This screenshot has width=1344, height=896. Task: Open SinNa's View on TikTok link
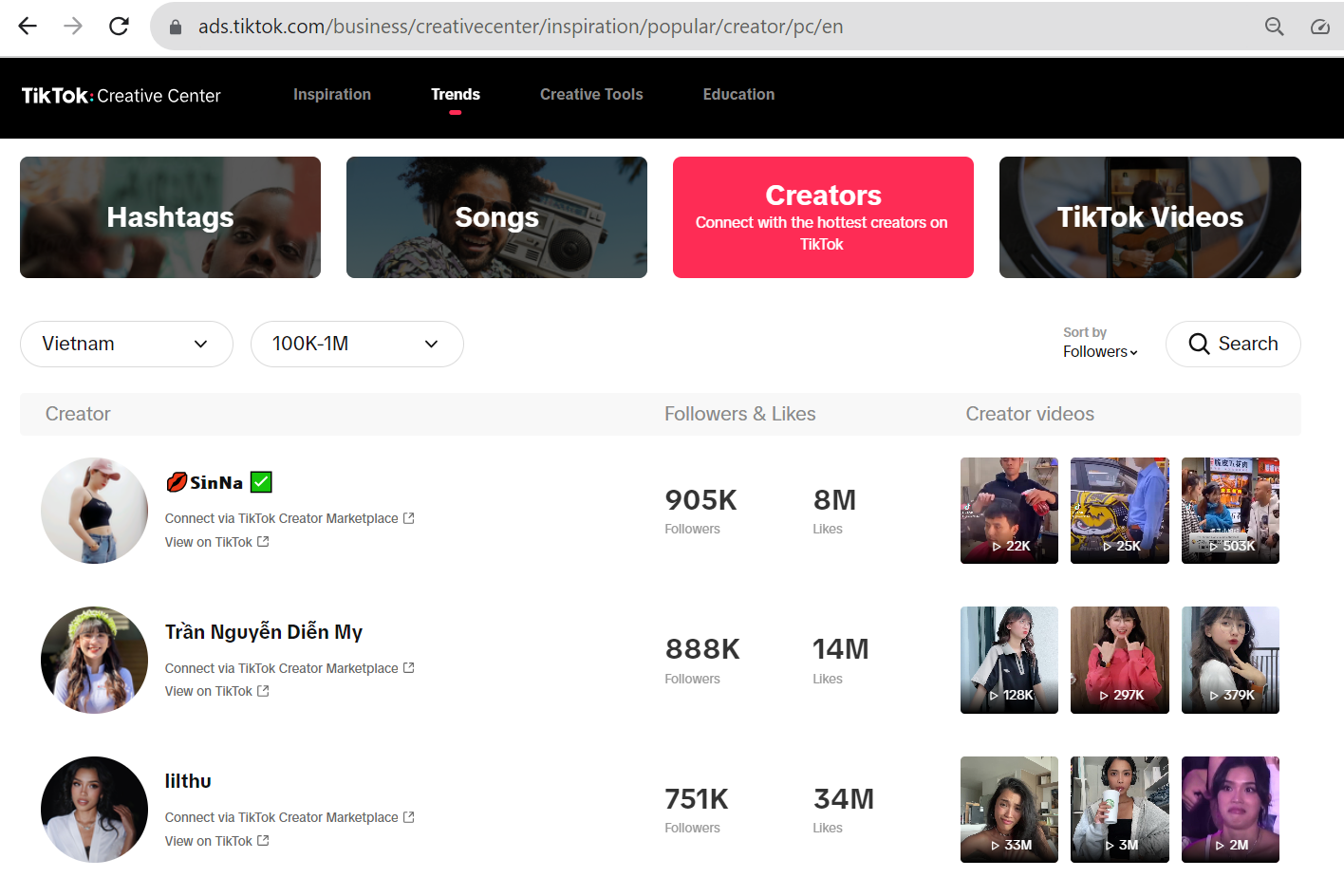pos(216,542)
